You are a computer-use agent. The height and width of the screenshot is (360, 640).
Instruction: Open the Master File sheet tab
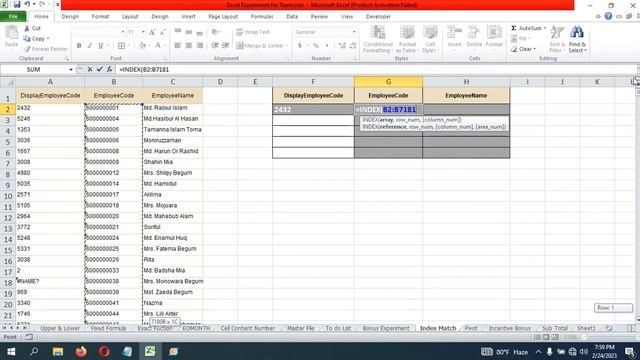(301, 328)
